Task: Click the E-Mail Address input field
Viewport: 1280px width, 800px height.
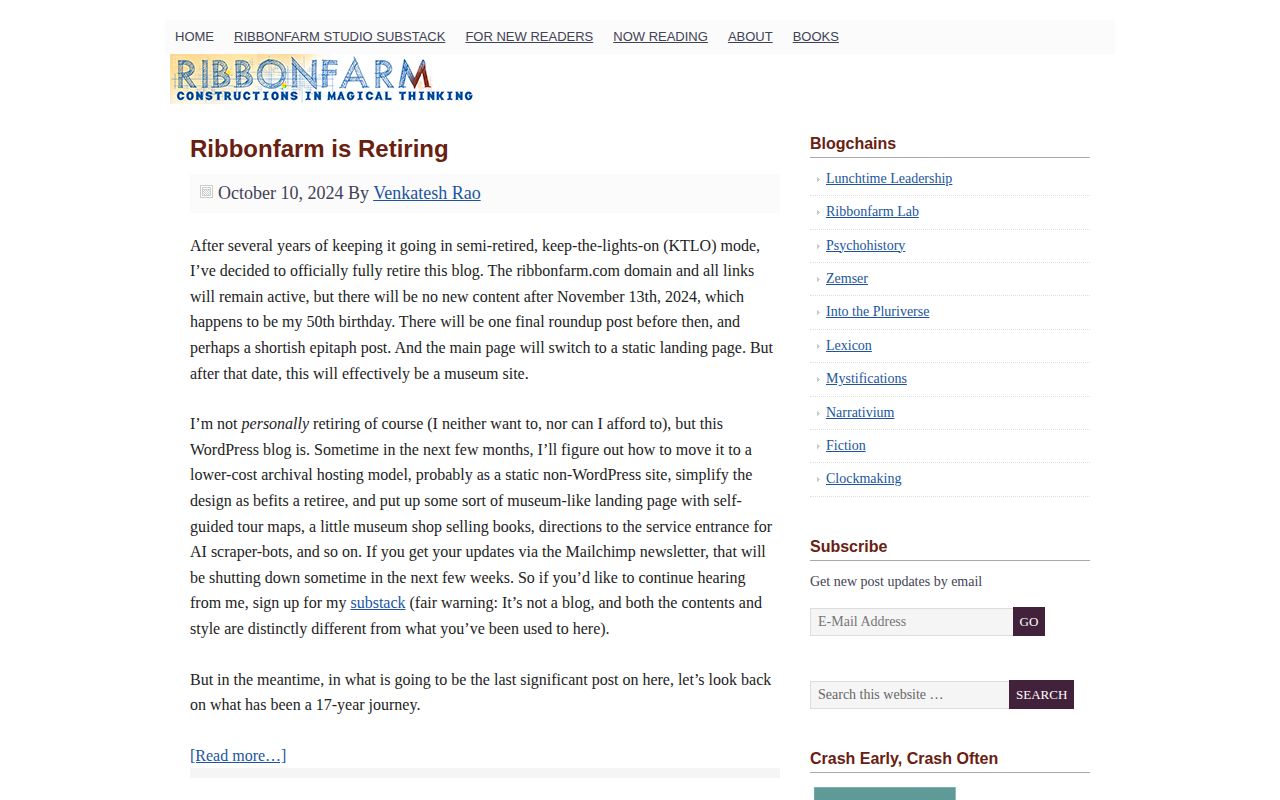Action: point(910,621)
